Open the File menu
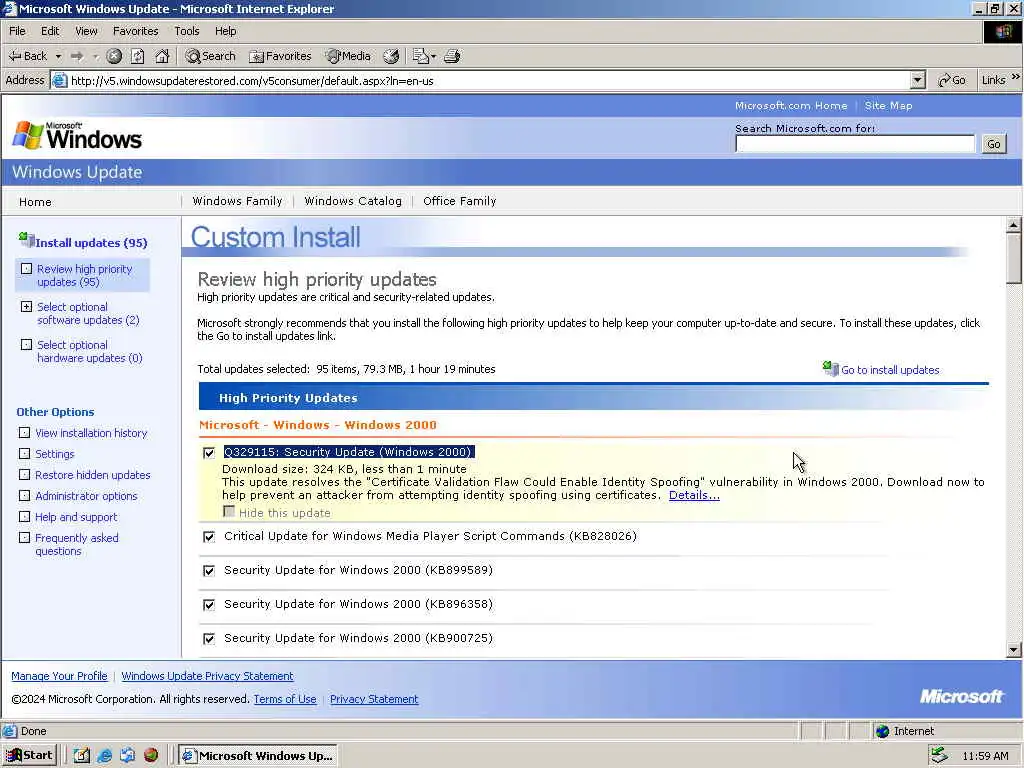The width and height of the screenshot is (1024, 768). point(18,31)
